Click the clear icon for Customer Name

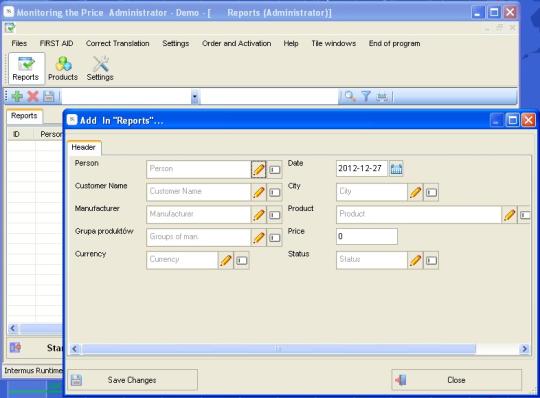click(x=274, y=192)
